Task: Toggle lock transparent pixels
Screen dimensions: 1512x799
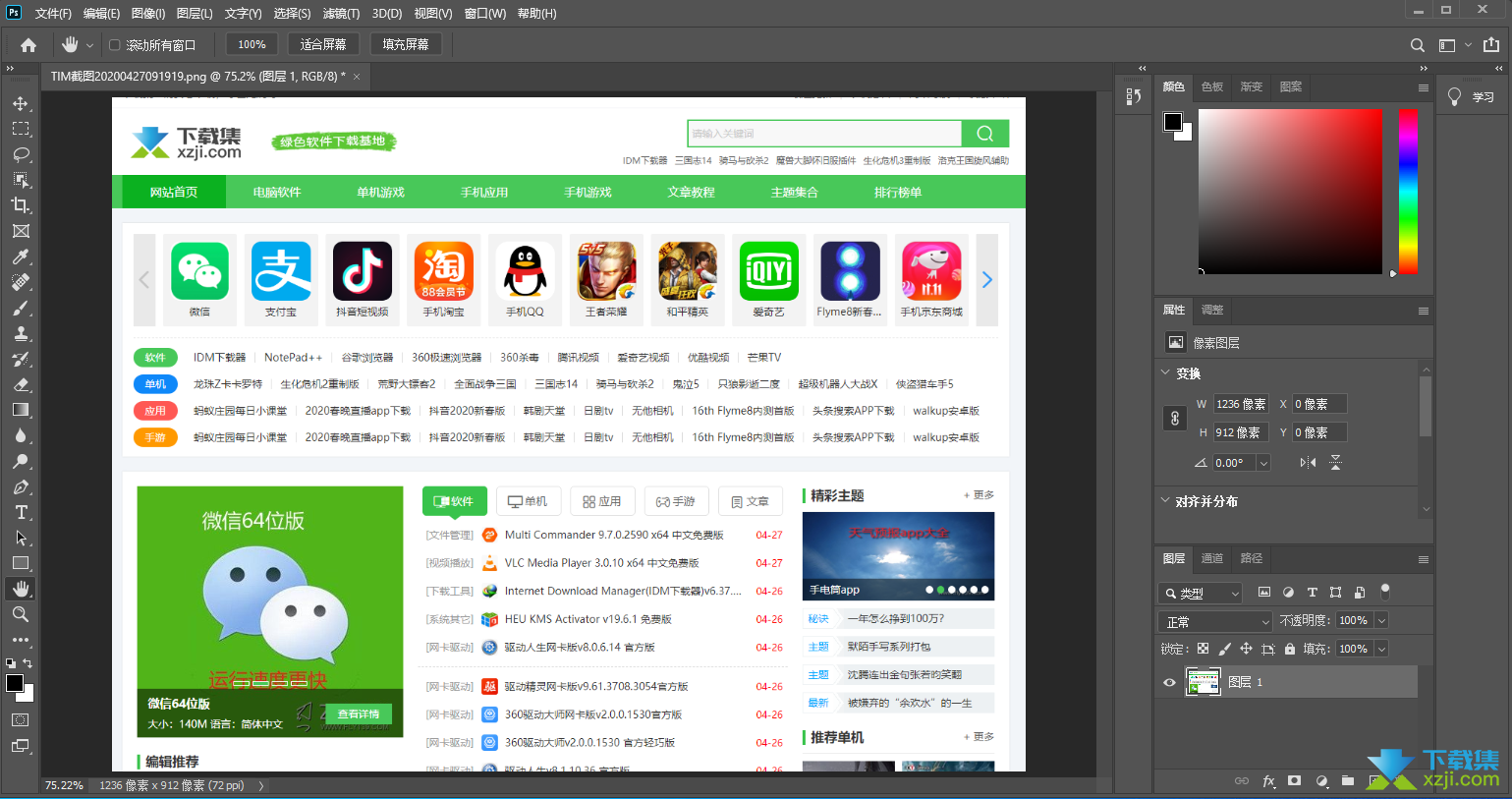Action: tap(1204, 649)
